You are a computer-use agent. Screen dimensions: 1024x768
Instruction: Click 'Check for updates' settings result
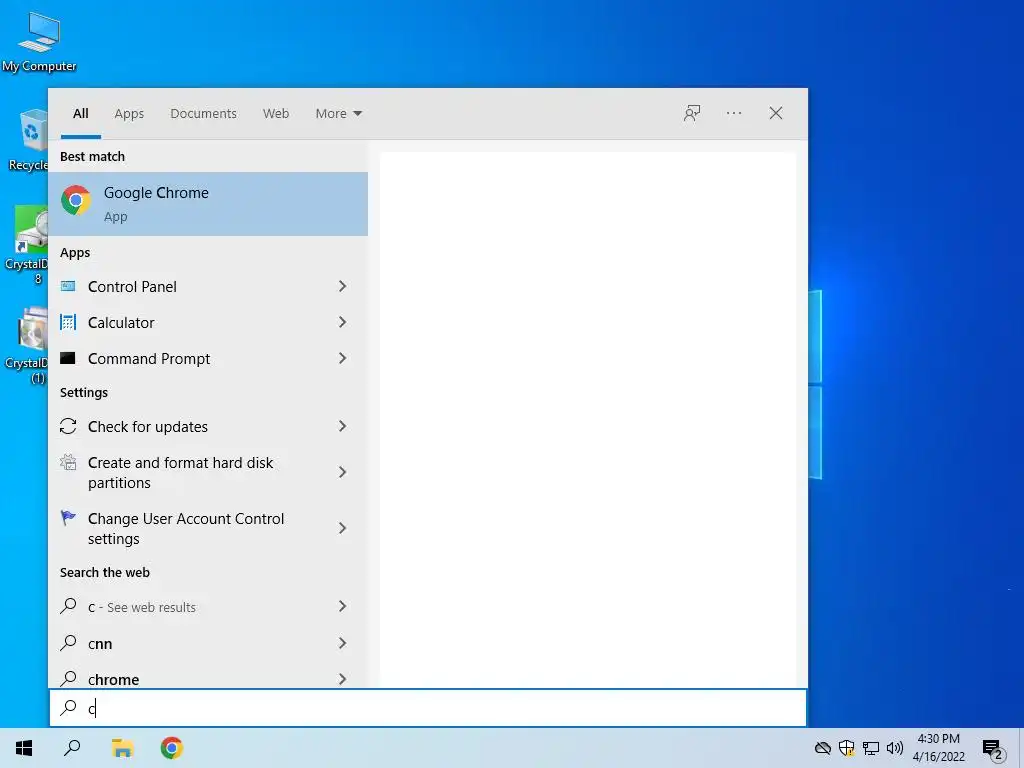click(148, 426)
